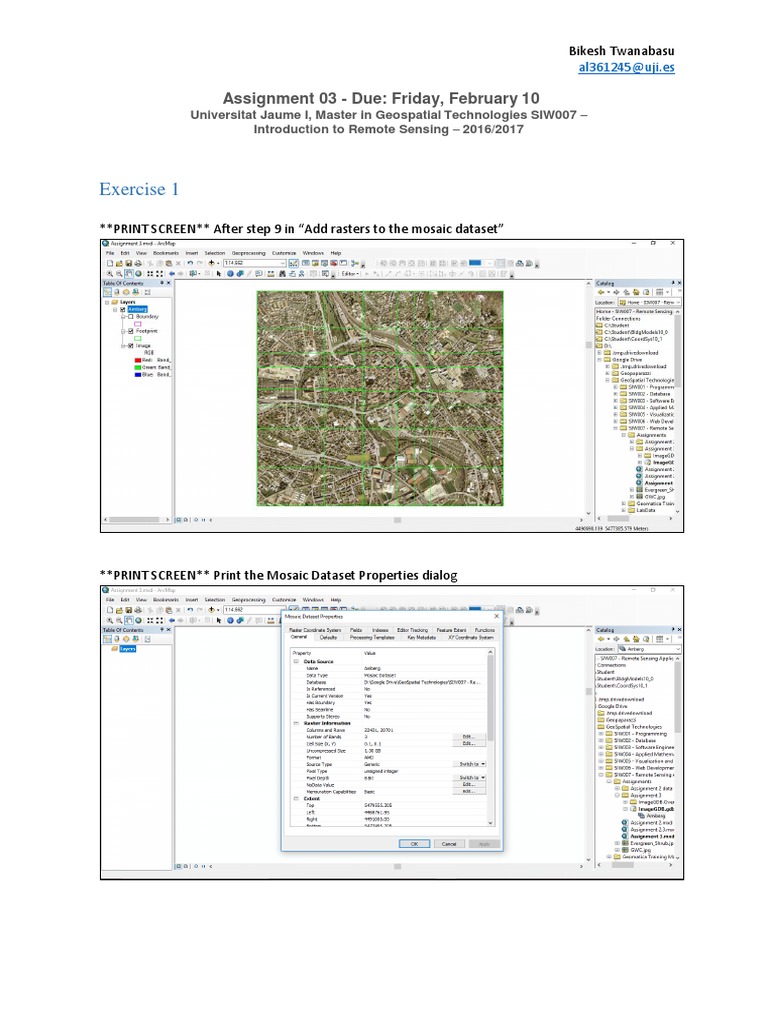768x1024 pixels.
Task: Click Edit button for NoData Value
Action: point(469,784)
